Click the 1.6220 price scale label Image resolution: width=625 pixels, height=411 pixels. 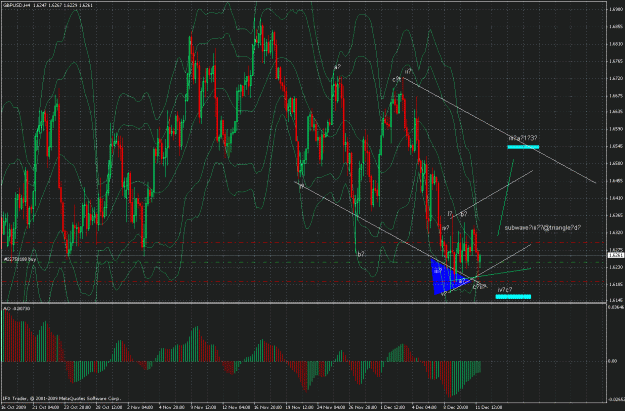point(616,267)
